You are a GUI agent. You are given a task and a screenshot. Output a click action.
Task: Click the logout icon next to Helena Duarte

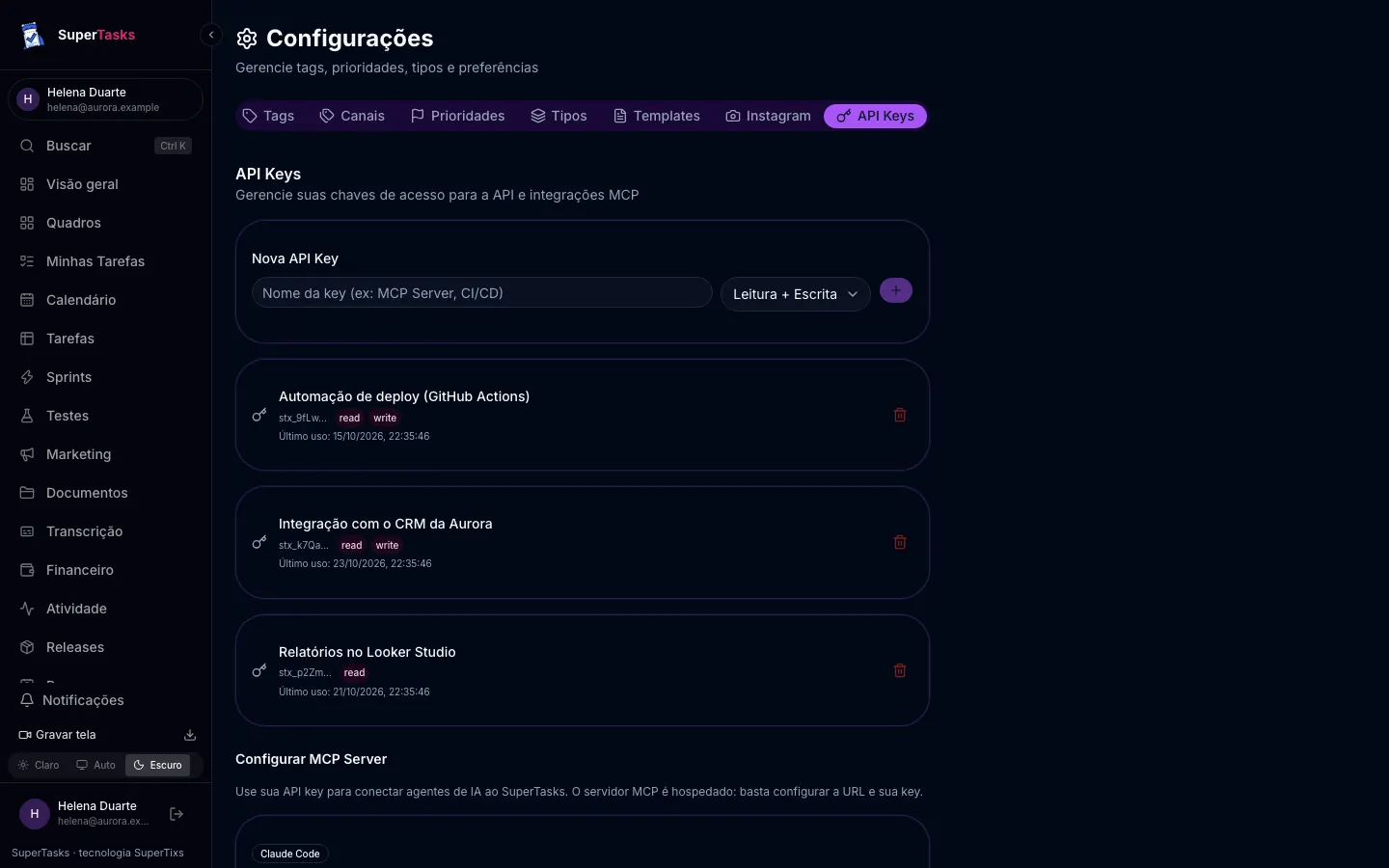[177, 814]
